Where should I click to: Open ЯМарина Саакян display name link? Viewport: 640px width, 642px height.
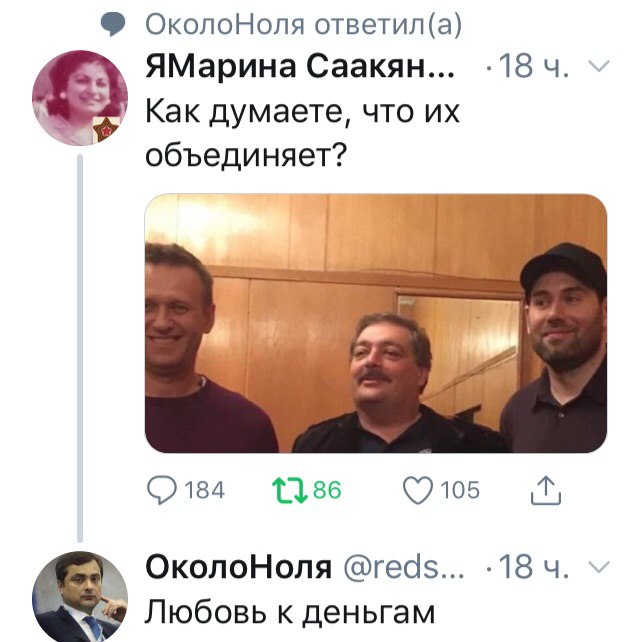click(x=300, y=66)
